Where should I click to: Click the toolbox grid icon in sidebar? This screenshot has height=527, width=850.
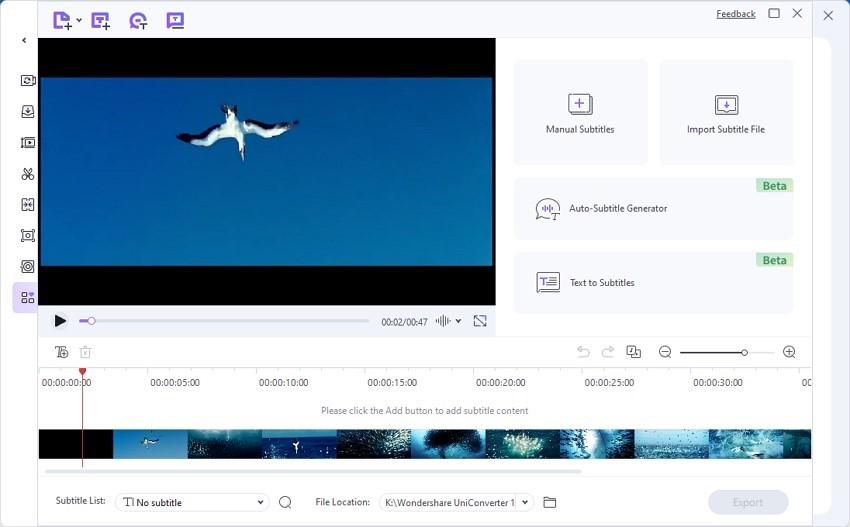[x=27, y=297]
